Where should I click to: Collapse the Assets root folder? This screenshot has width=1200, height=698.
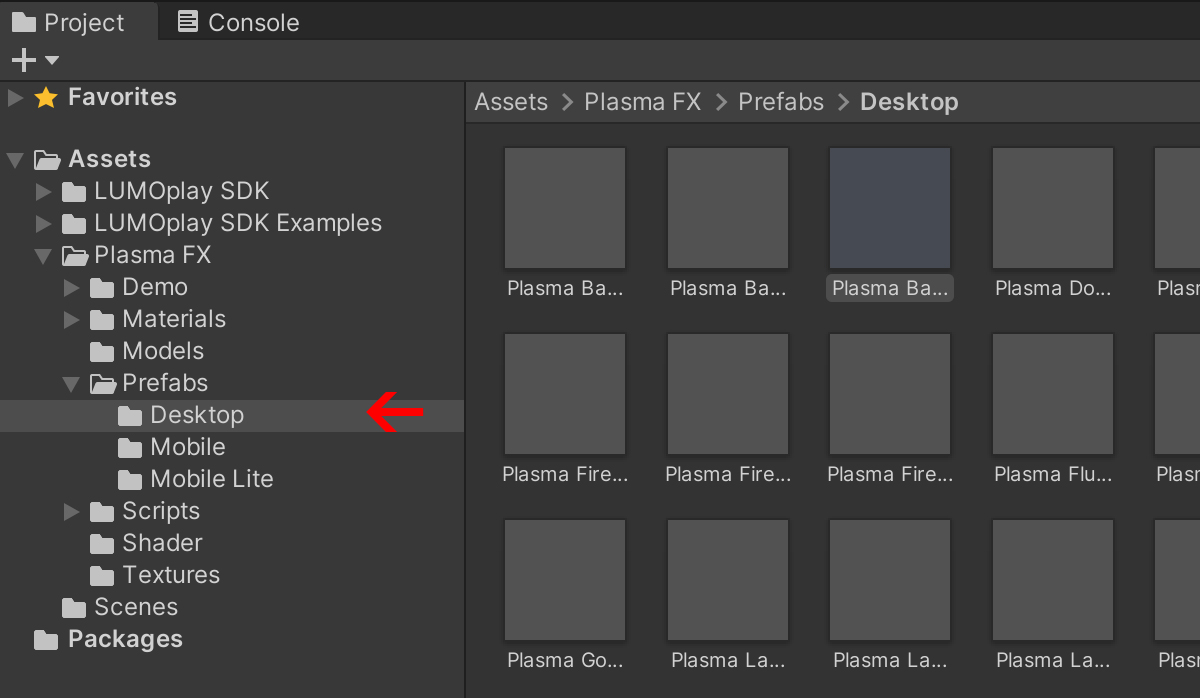pyautogui.click(x=15, y=159)
